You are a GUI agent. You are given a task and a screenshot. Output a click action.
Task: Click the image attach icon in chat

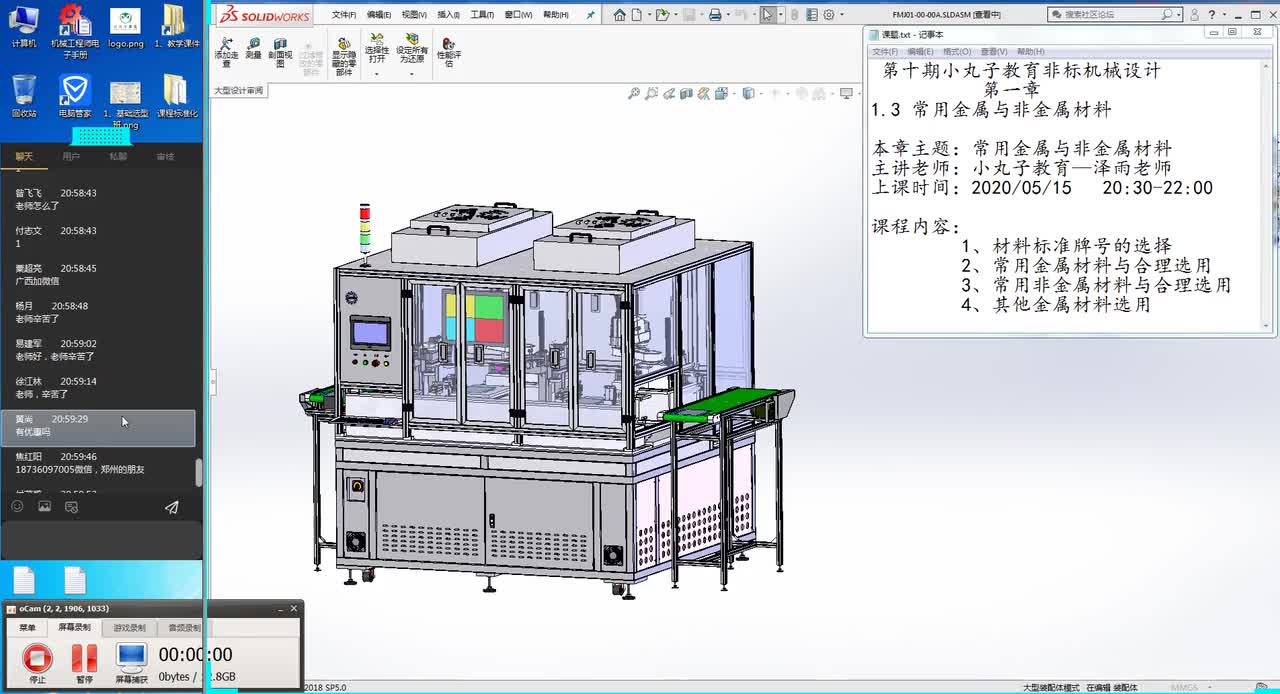click(44, 507)
